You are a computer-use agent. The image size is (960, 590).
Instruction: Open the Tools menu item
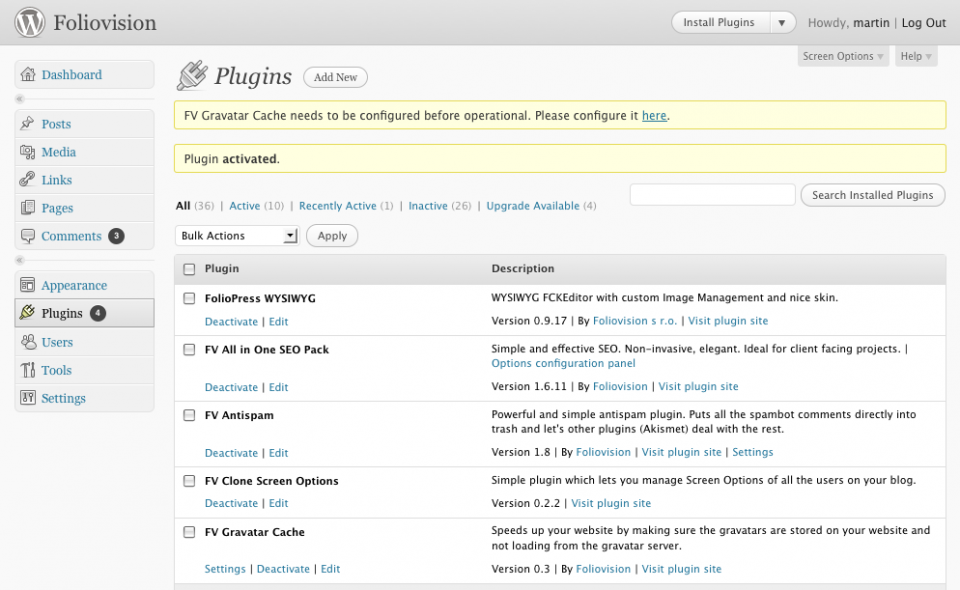[57, 370]
